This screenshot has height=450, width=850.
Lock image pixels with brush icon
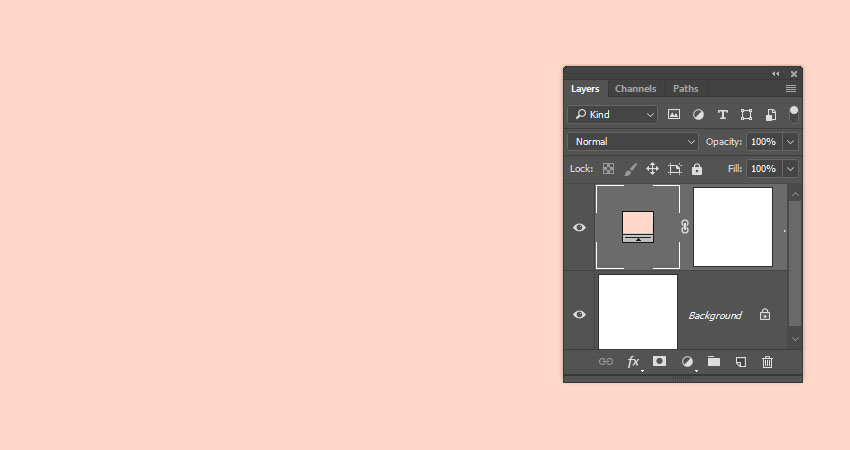(x=630, y=169)
